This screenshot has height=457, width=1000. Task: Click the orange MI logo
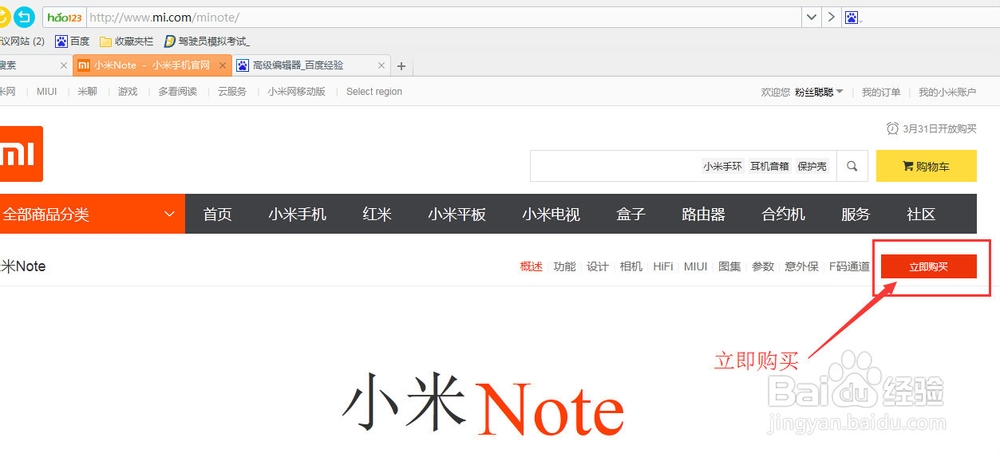pos(20,154)
